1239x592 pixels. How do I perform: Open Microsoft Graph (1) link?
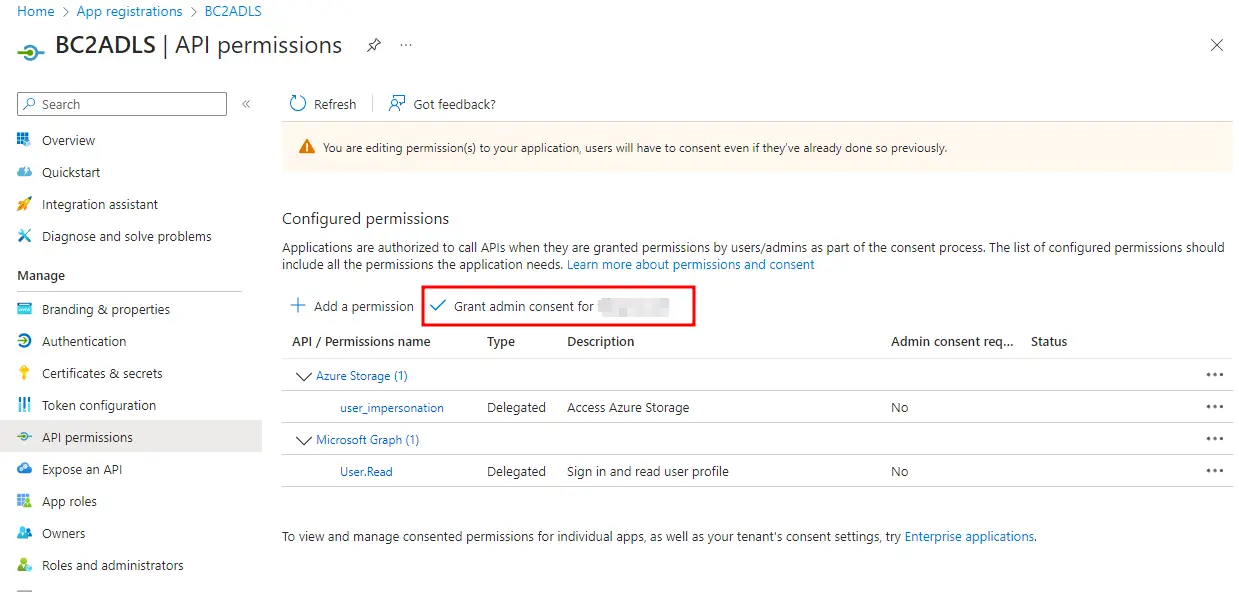367,440
